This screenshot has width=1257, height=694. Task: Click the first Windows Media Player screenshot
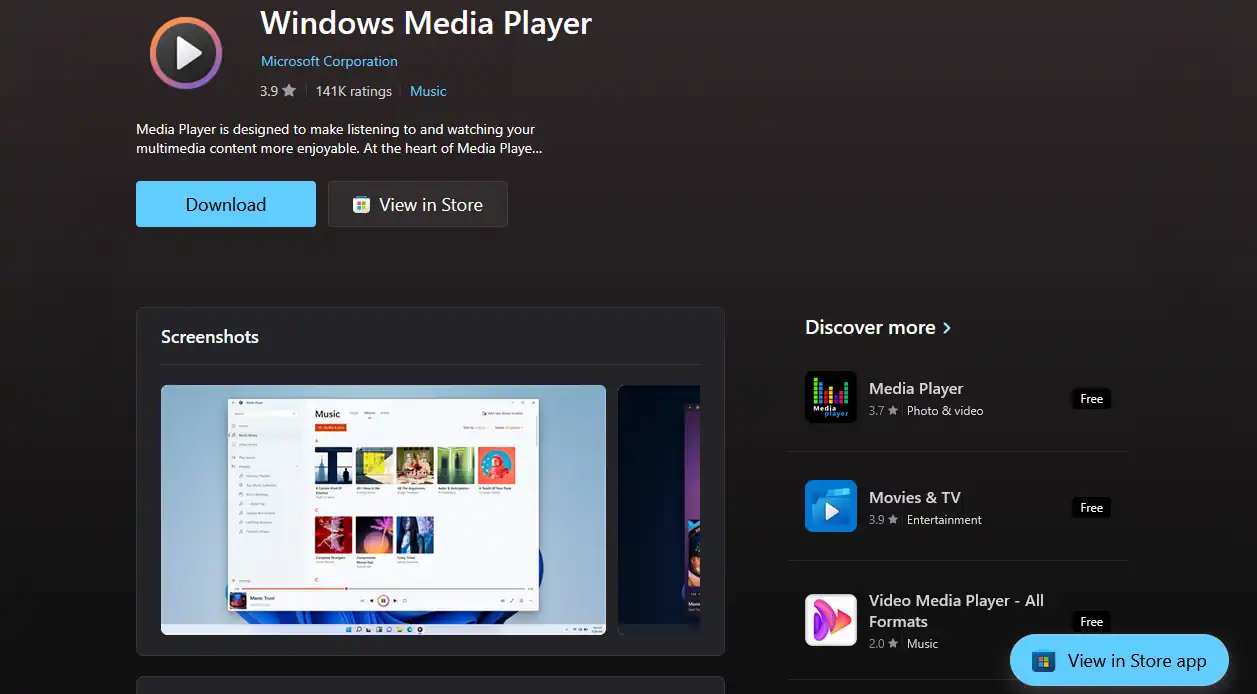[x=383, y=510]
